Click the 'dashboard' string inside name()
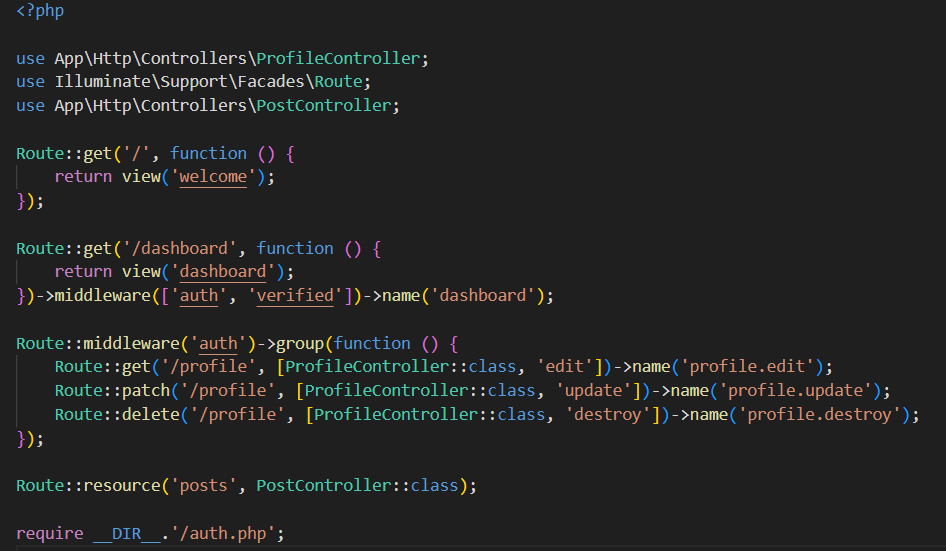Viewport: 946px width, 551px height. [487, 296]
